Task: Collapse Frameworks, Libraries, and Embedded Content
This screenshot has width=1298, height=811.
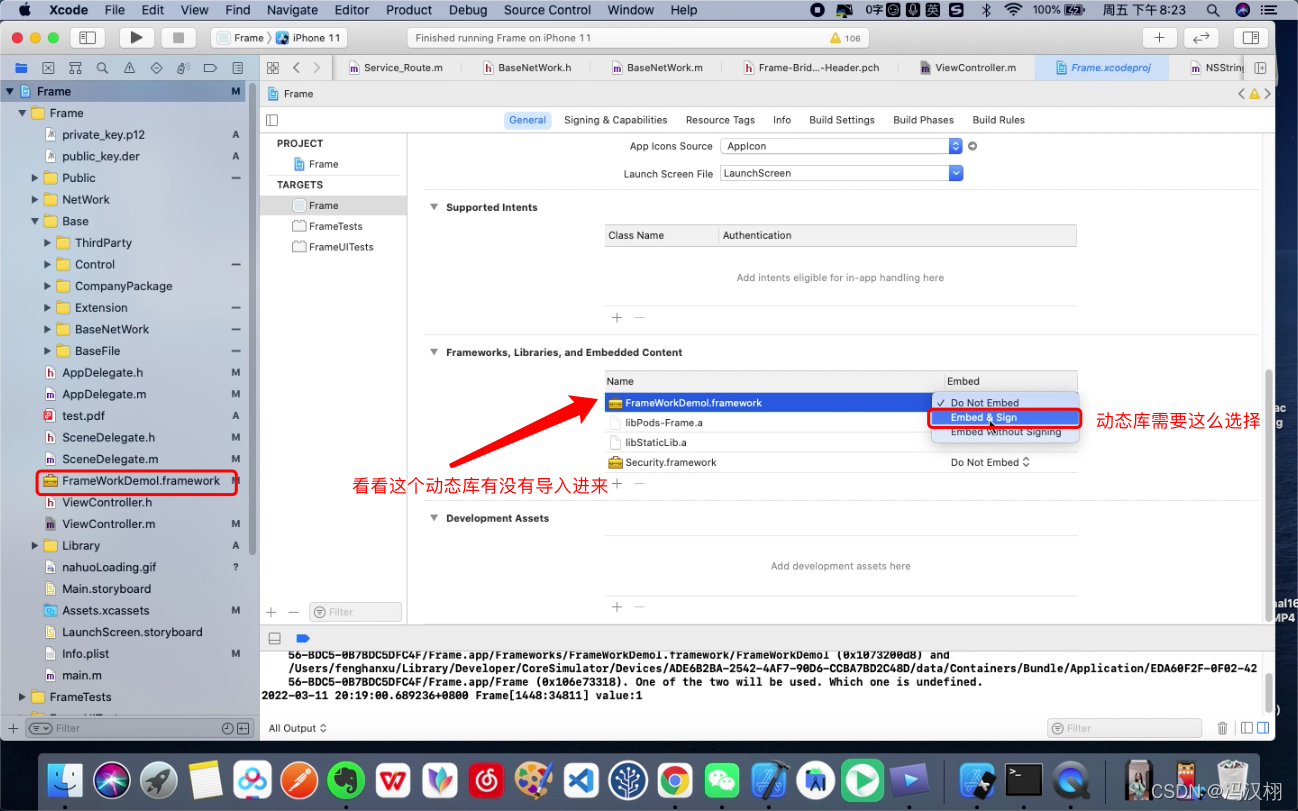Action: tap(434, 352)
